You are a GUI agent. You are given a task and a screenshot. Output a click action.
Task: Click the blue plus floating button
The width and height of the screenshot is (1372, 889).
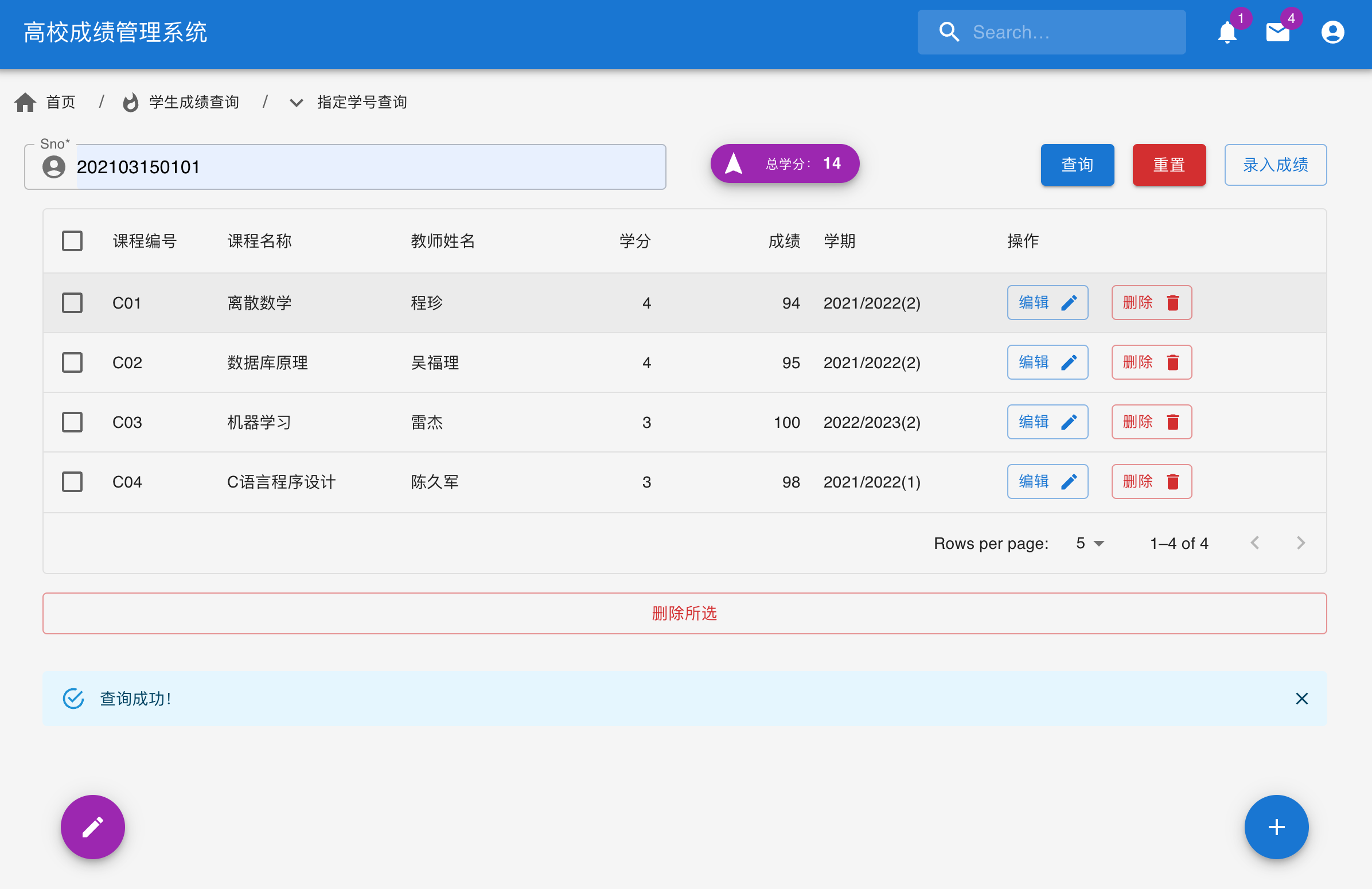click(1276, 826)
